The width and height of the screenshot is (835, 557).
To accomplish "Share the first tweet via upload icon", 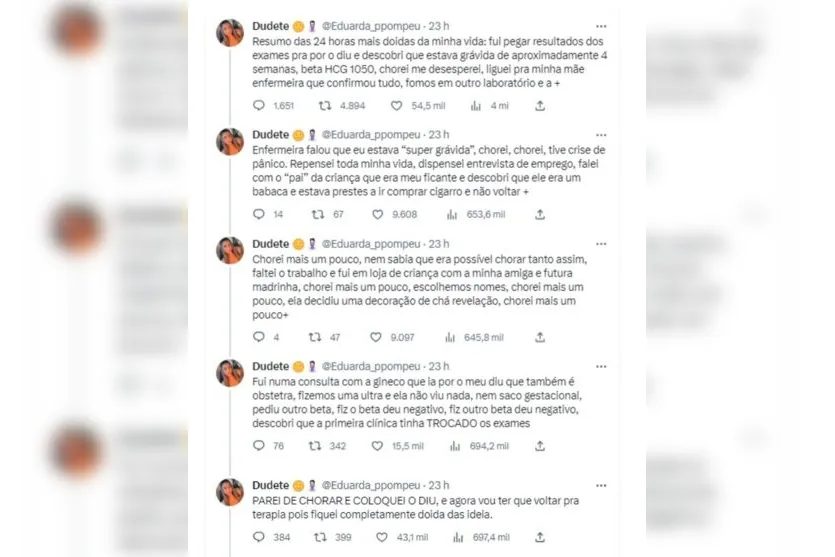I will 539,105.
